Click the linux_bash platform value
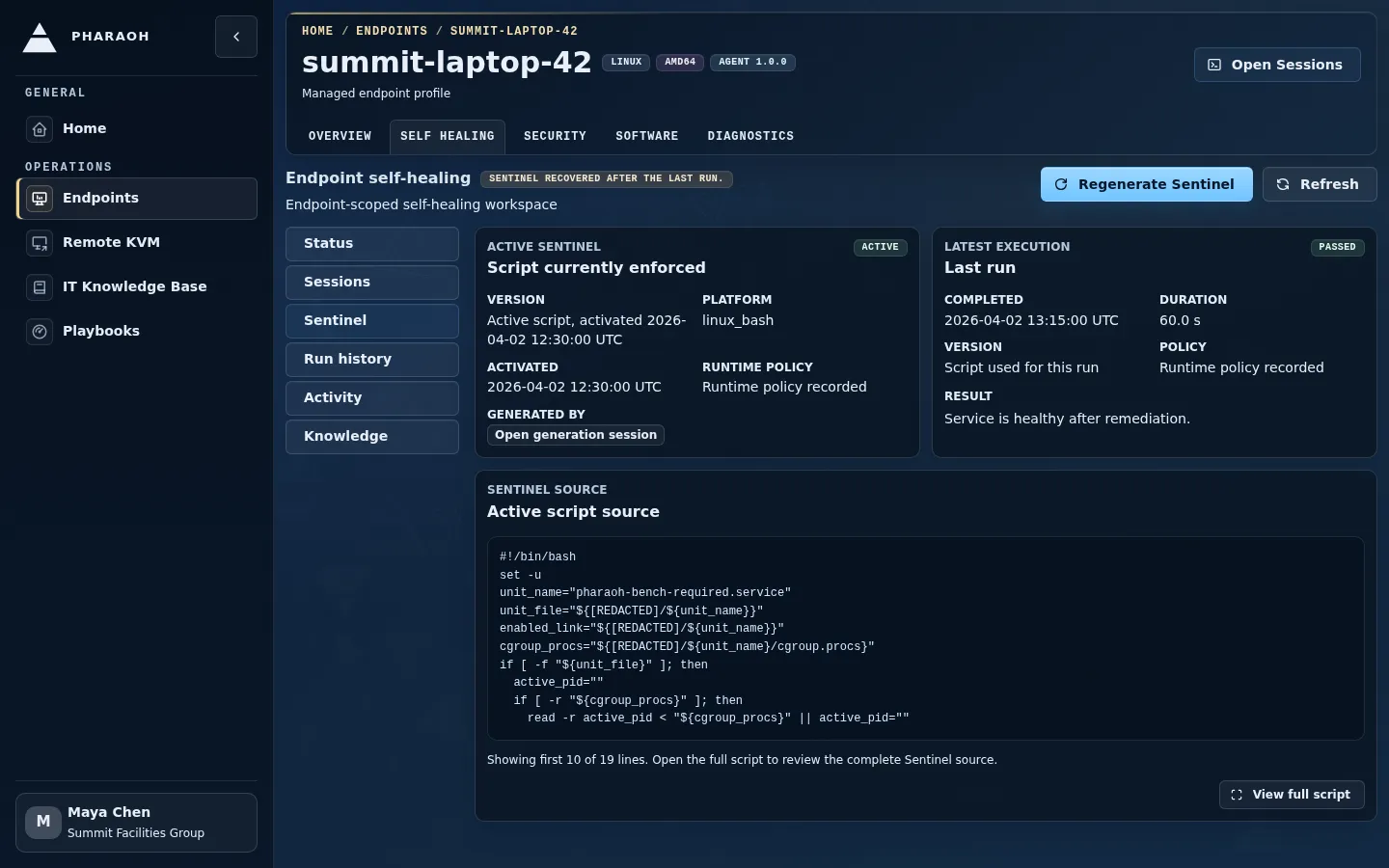Image resolution: width=1389 pixels, height=868 pixels. coord(738,320)
